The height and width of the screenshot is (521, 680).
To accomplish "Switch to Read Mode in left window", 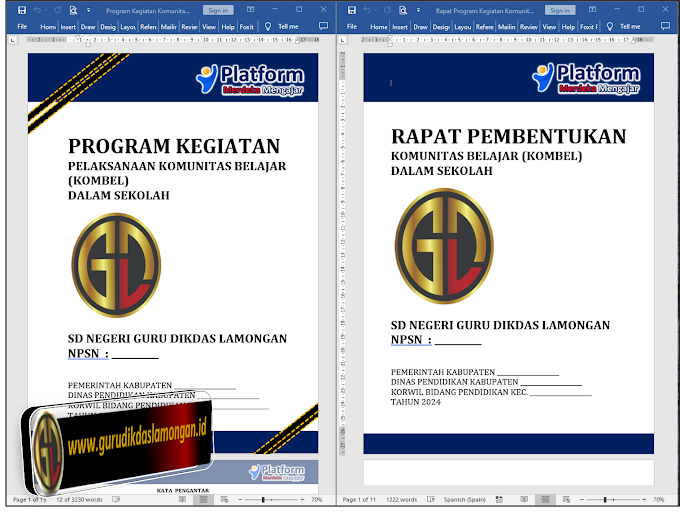I will coord(182,499).
